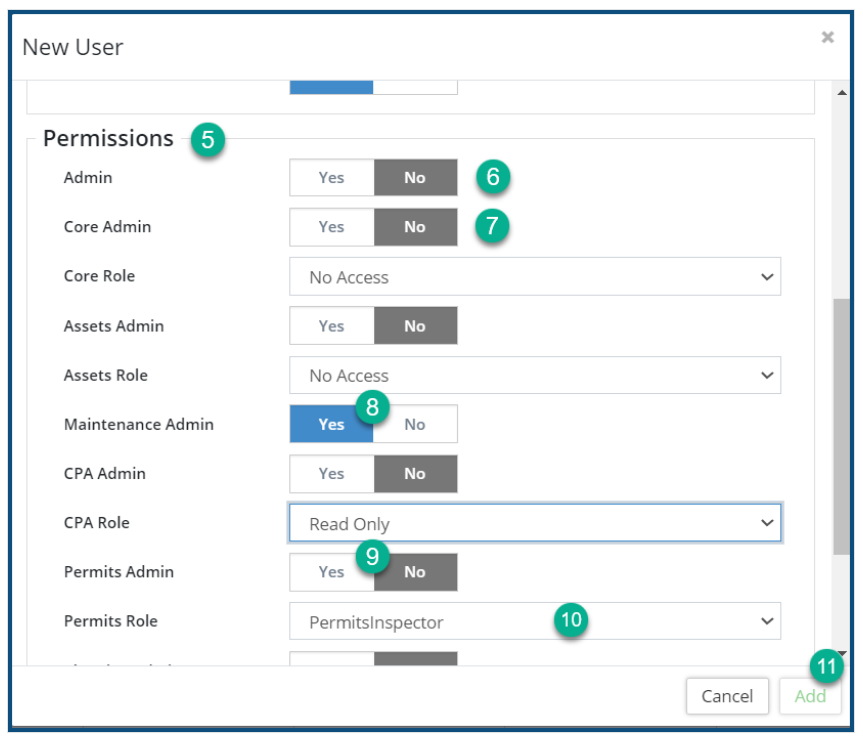Open the Permits Role dropdown
The width and height of the screenshot is (863, 740).
point(535,622)
